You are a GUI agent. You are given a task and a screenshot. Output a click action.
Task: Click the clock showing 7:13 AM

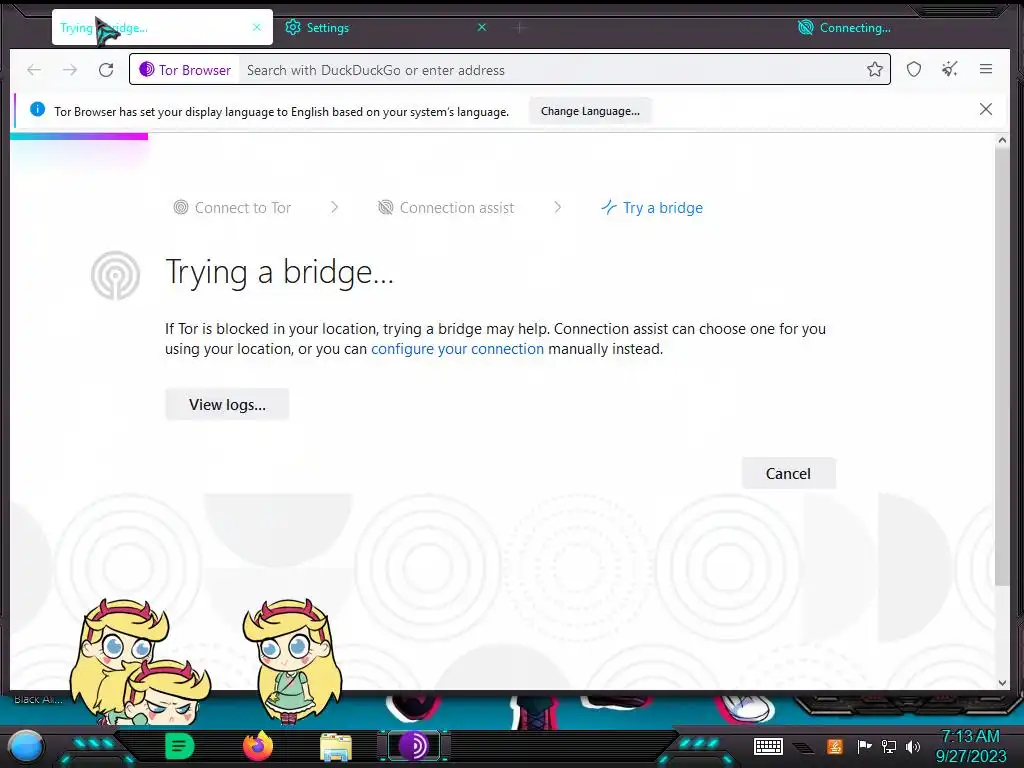(970, 736)
